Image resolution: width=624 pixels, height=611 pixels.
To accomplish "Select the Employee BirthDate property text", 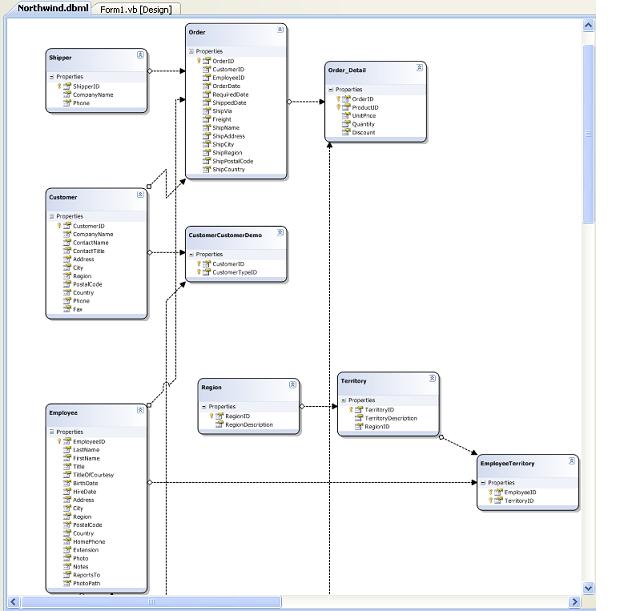I will pos(86,483).
